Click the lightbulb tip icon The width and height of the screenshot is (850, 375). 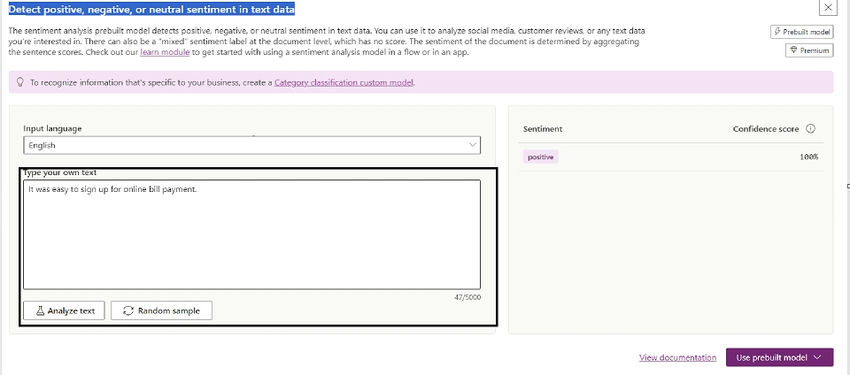coord(21,82)
